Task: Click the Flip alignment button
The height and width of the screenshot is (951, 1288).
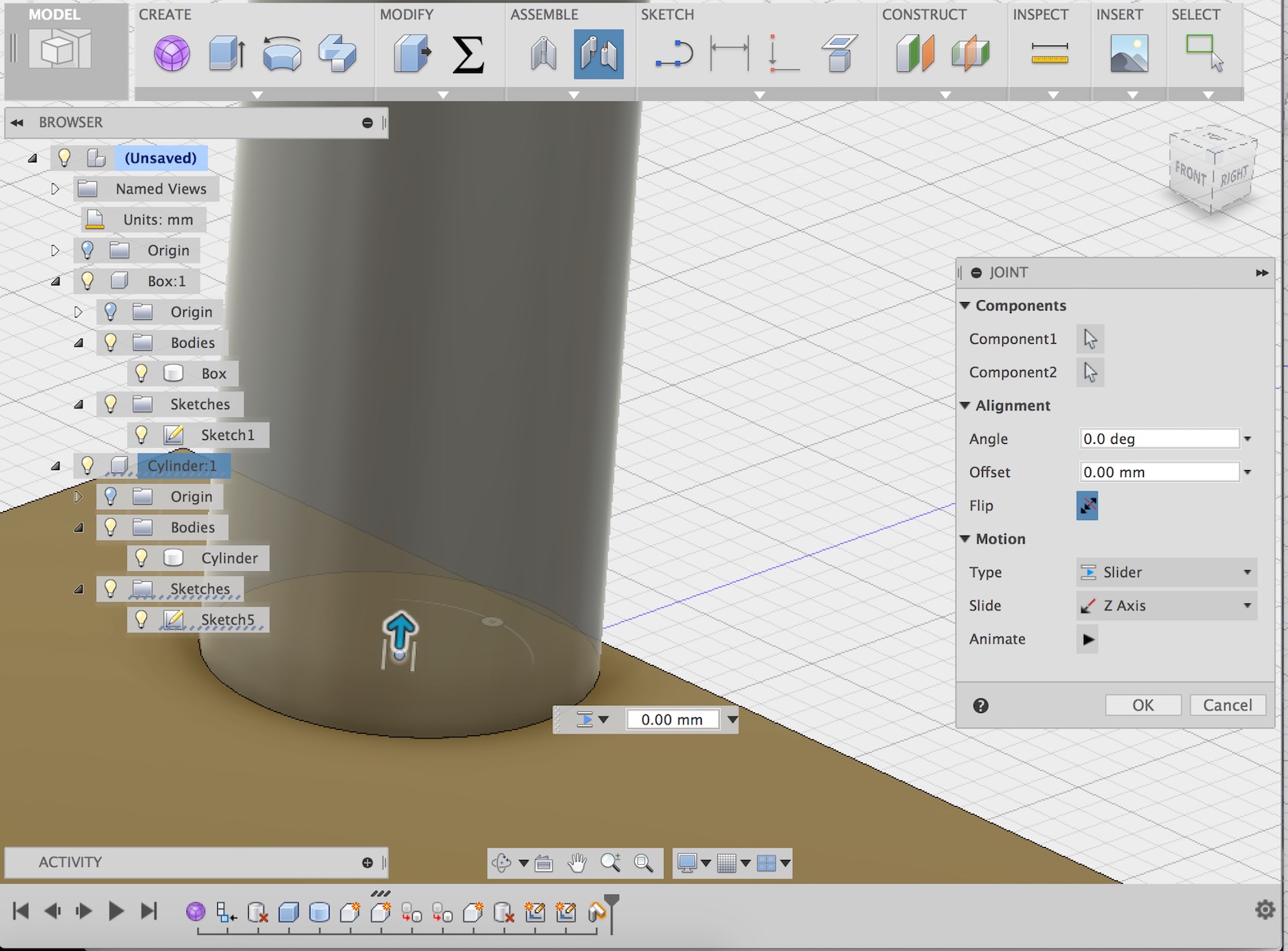Action: (x=1087, y=506)
